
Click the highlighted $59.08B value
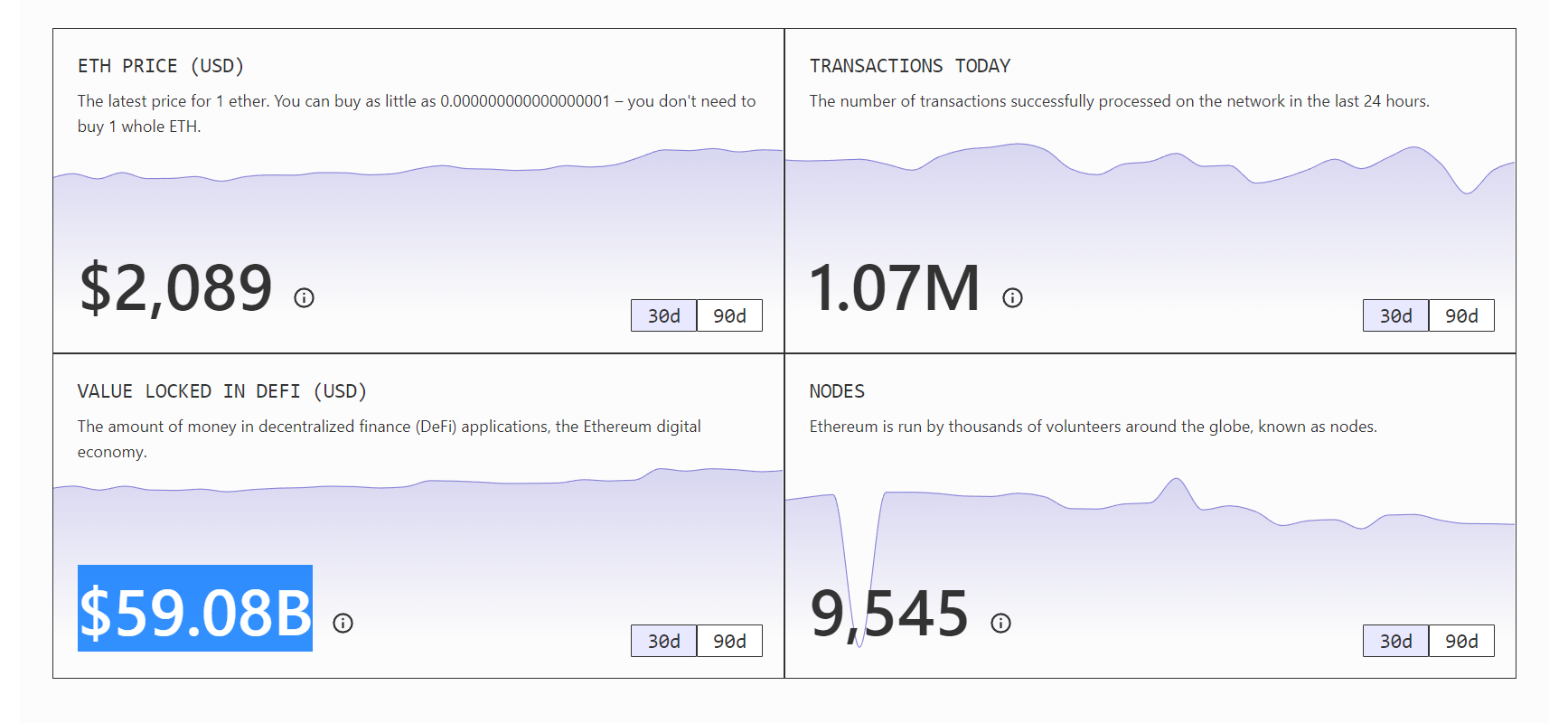click(195, 608)
